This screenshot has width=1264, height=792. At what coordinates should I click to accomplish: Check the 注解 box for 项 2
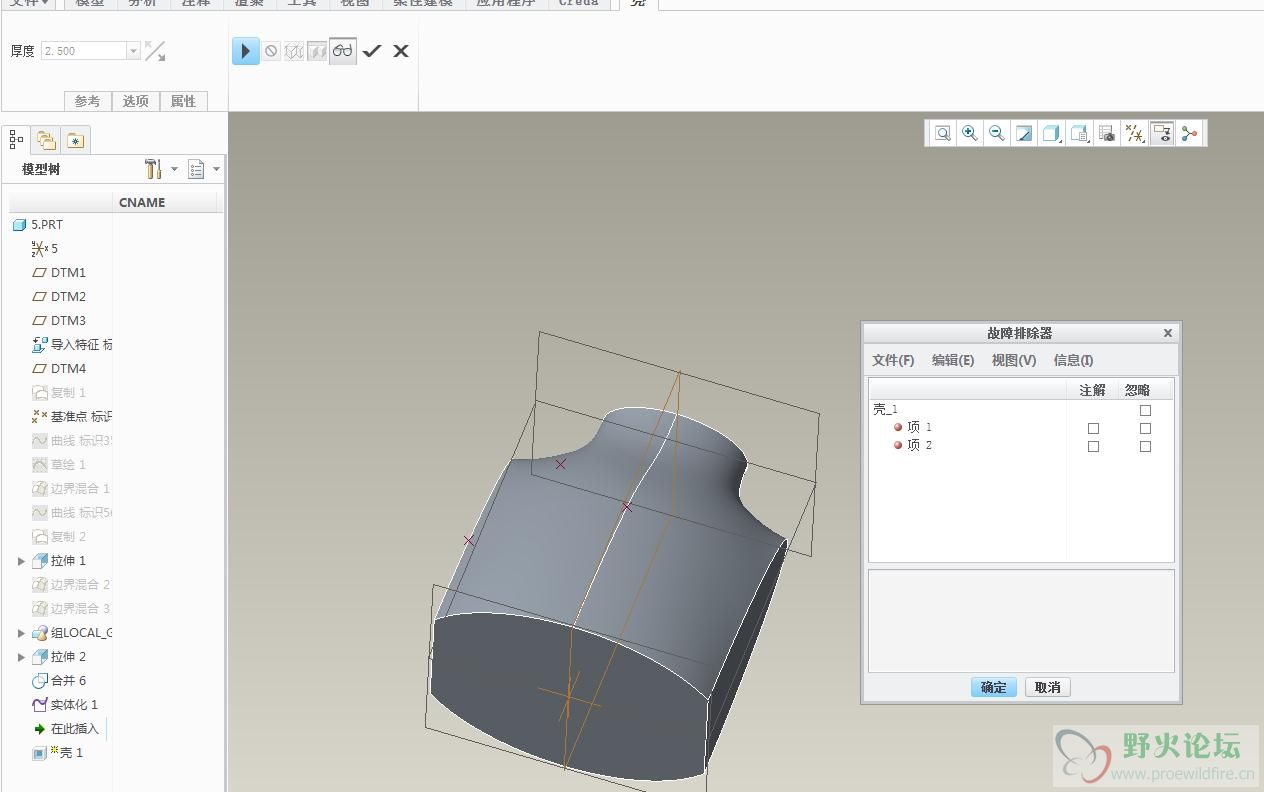(1093, 446)
